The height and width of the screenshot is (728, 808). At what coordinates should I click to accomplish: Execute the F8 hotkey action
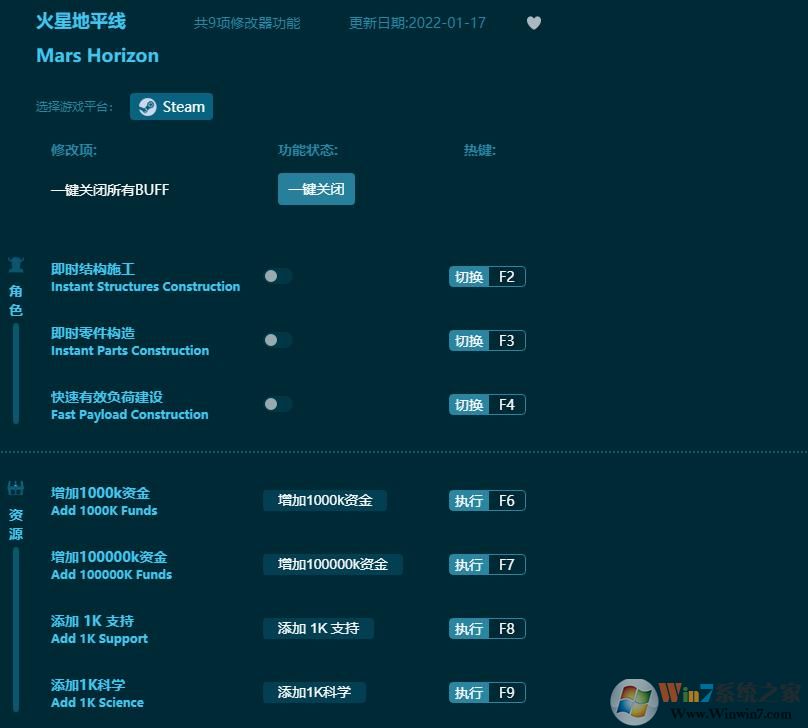(487, 628)
